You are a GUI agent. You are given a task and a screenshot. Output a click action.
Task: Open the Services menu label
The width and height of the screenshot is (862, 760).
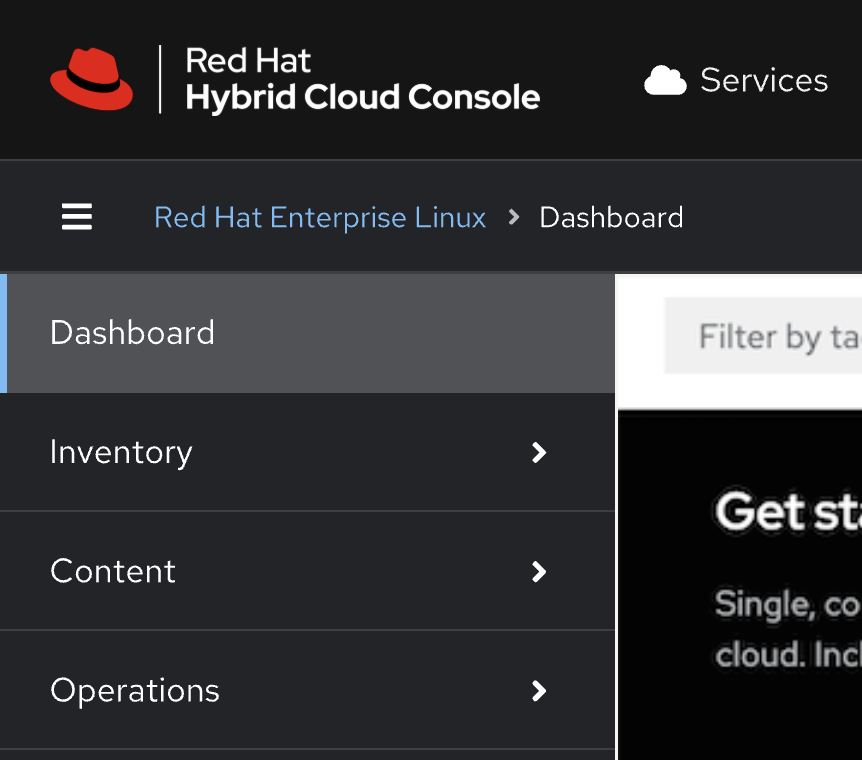[x=764, y=80]
